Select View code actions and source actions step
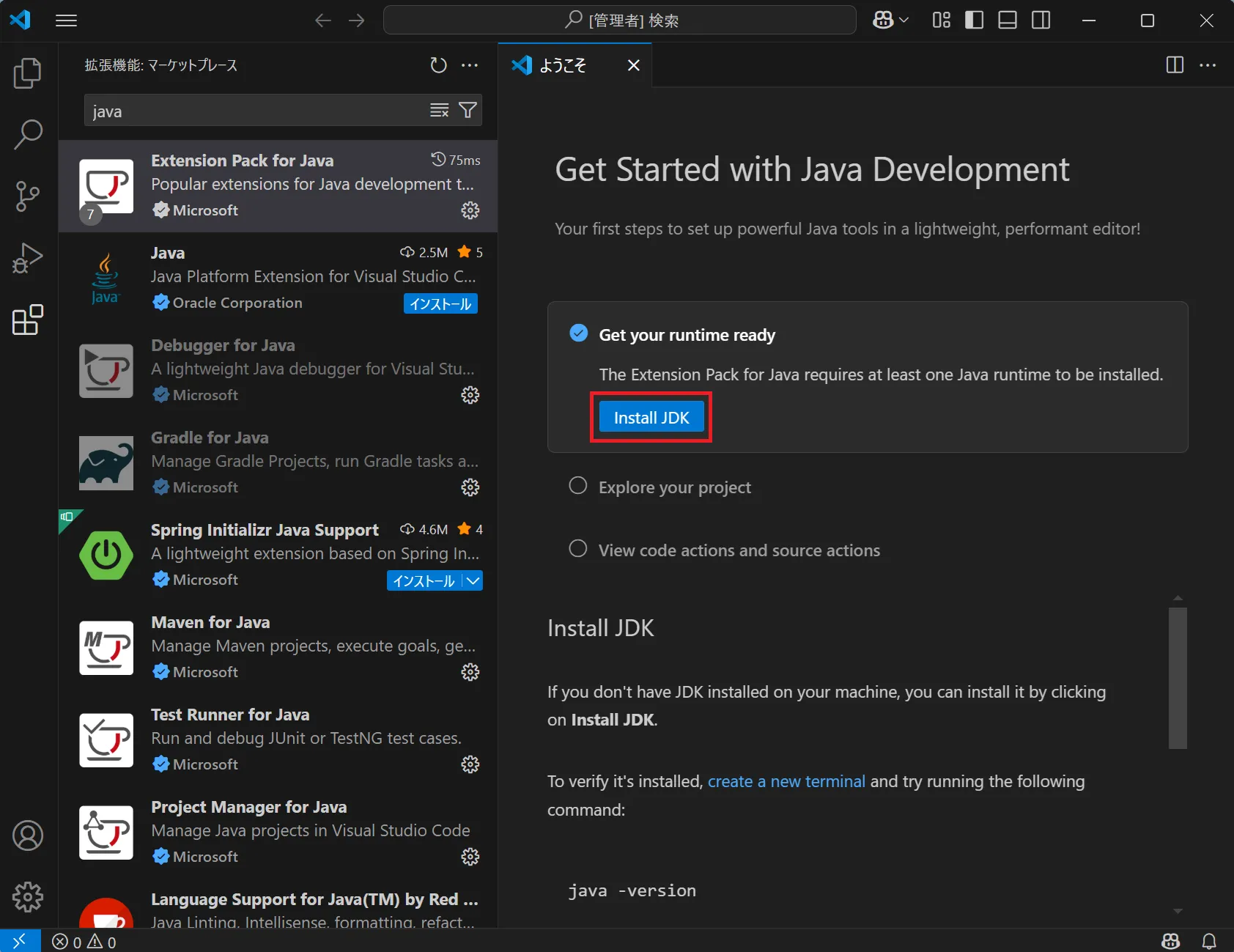Screen dimensions: 1234x952 739,550
